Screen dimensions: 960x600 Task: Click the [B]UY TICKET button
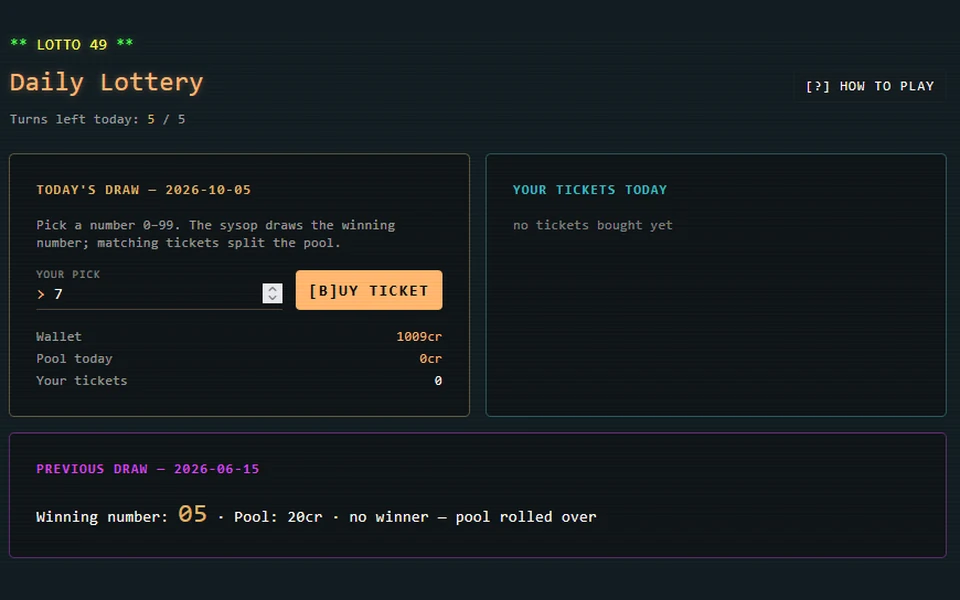pos(369,290)
